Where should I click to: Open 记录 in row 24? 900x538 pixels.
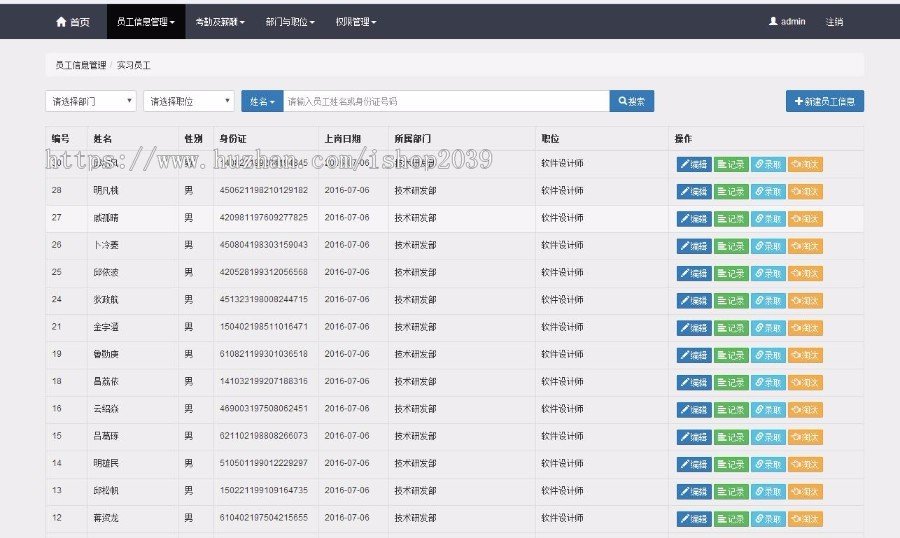point(731,300)
